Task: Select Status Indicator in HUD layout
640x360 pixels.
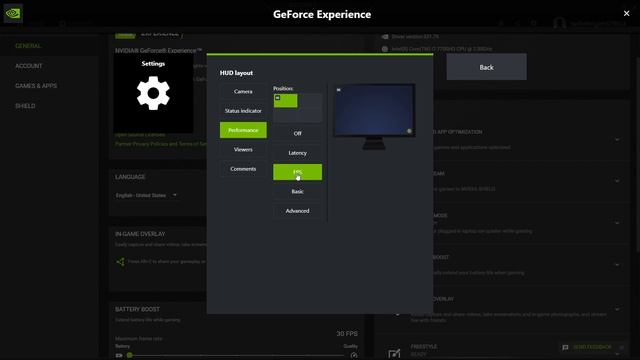Action: pos(243,111)
